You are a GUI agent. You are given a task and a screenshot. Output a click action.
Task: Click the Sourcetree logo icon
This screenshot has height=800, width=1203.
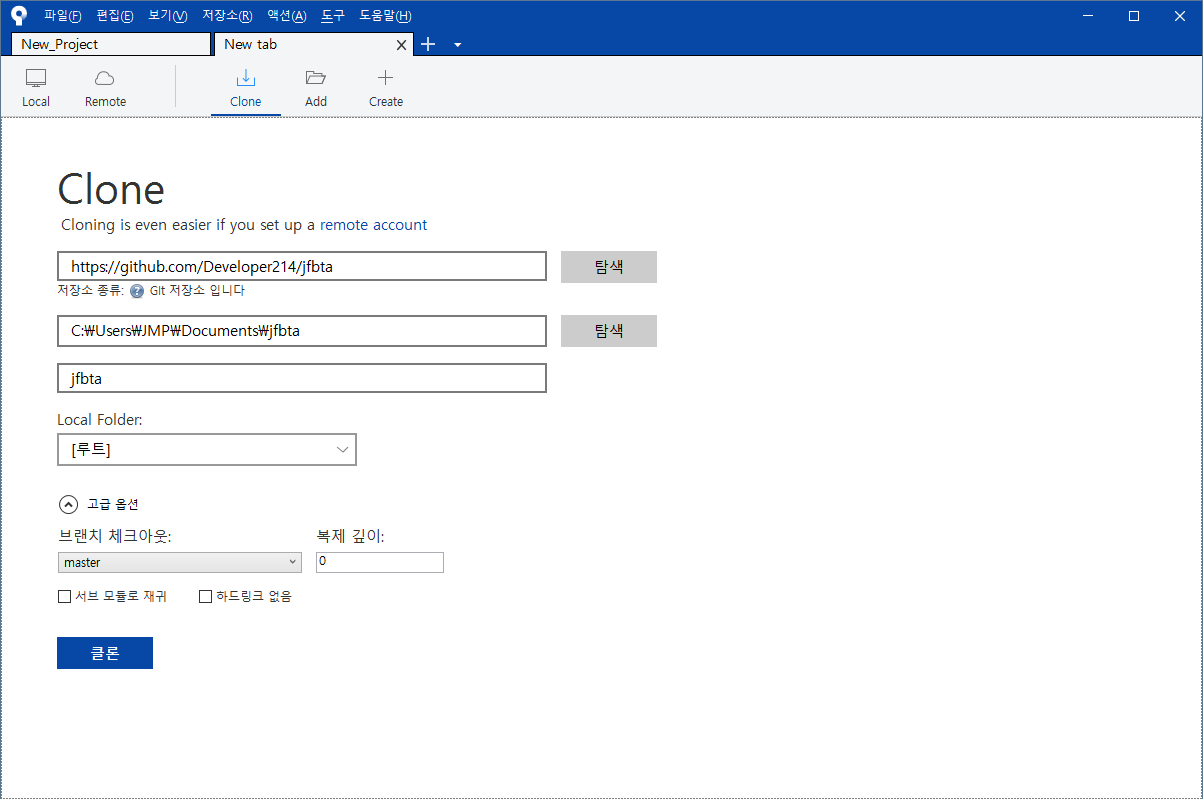pyautogui.click(x=18, y=15)
